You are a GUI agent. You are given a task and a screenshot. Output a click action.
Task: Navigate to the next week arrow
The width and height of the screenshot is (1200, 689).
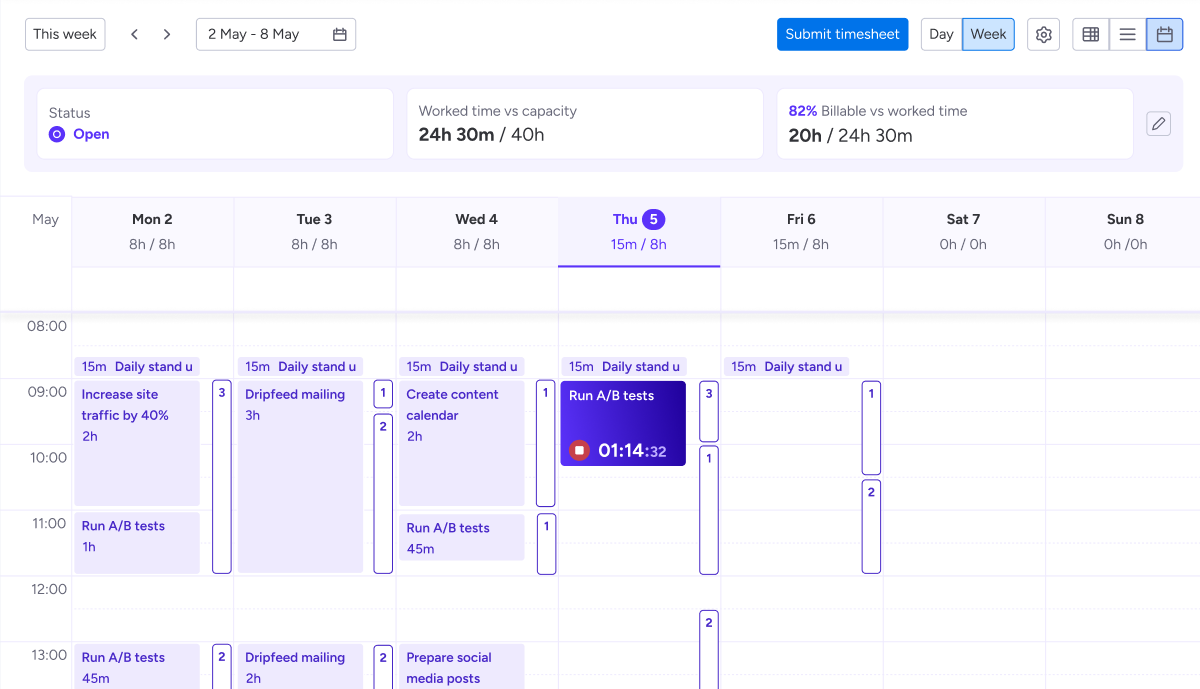click(167, 33)
